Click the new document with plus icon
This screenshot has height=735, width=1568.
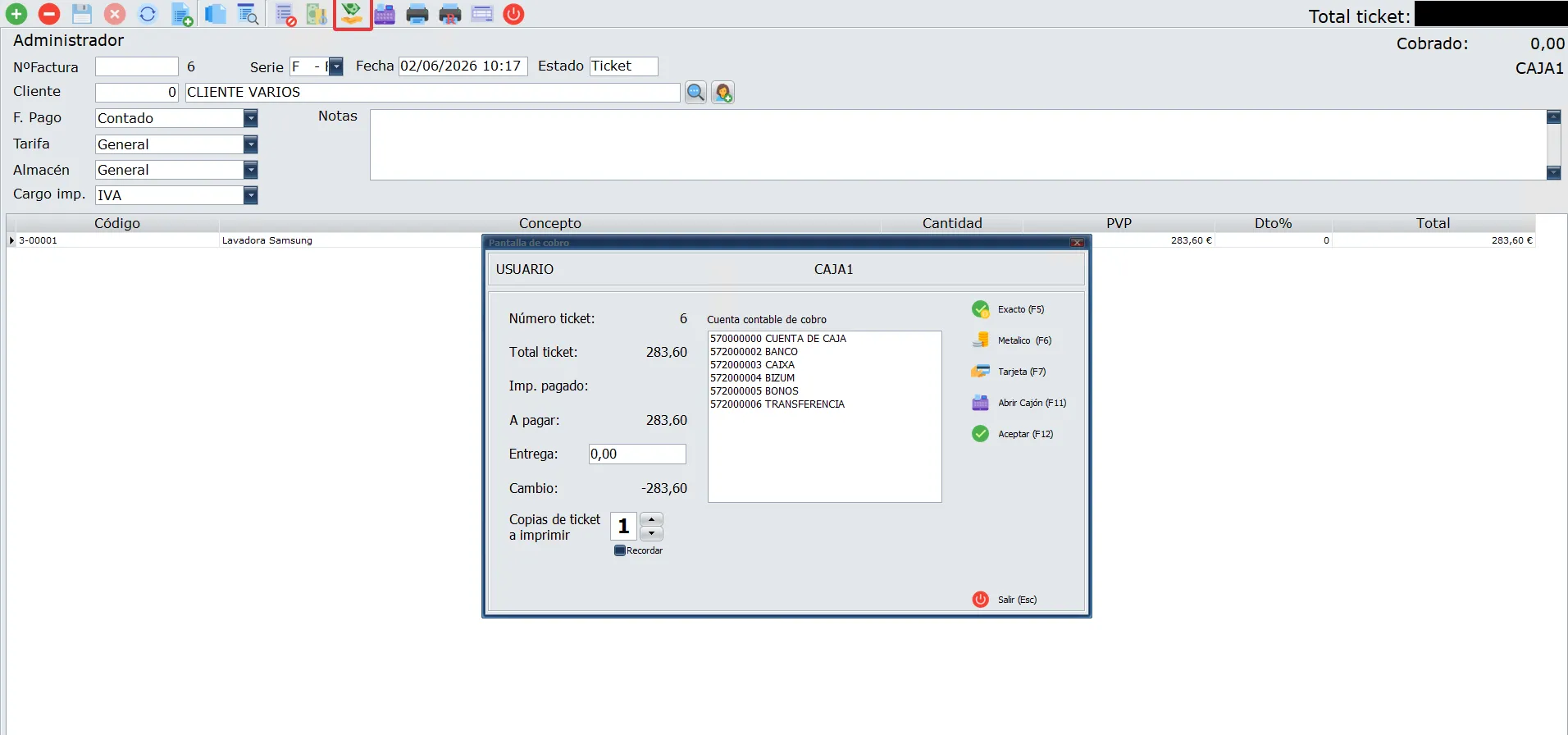click(182, 14)
